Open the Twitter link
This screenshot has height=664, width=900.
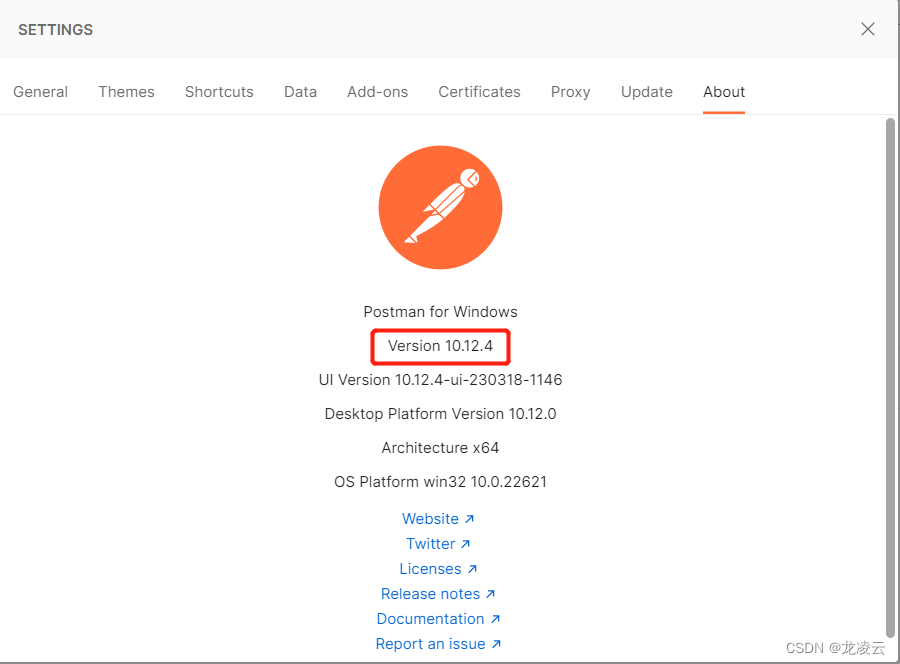coord(438,543)
